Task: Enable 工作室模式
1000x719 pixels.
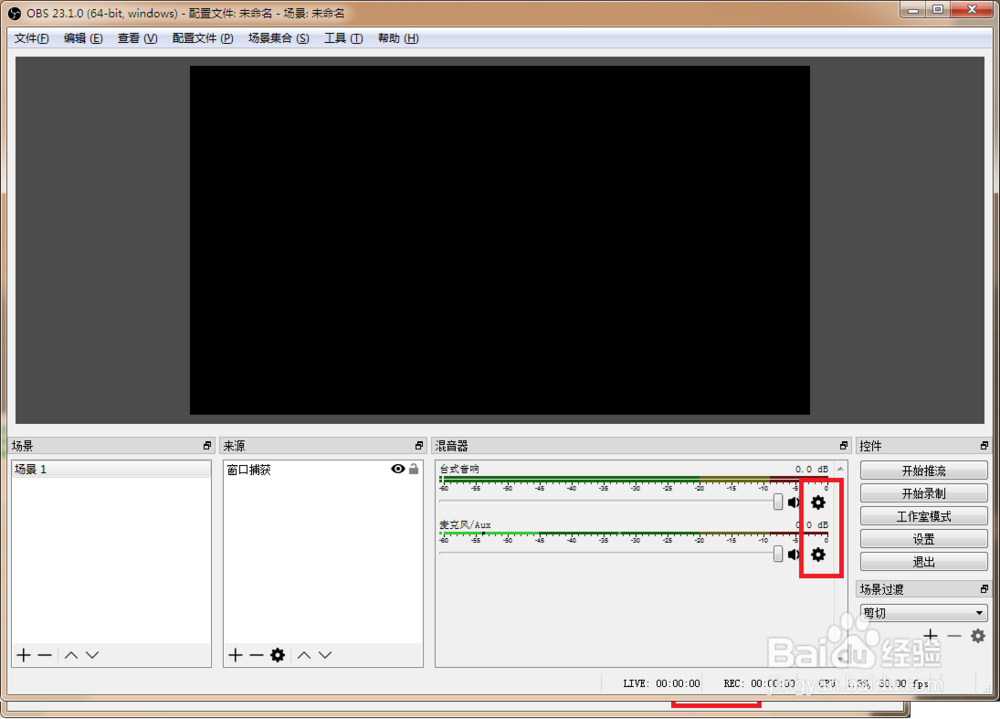Action: click(923, 515)
